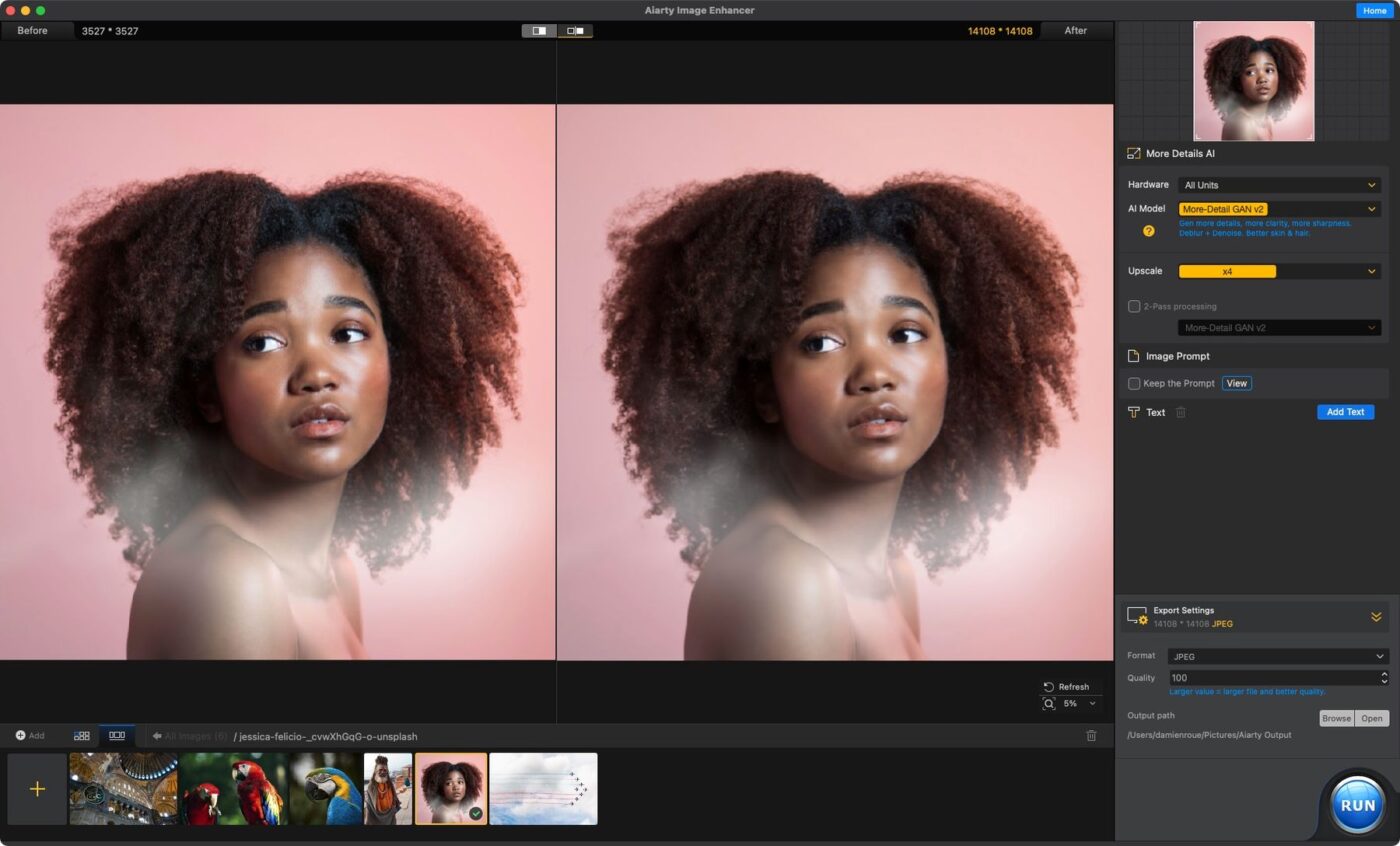Select the mosque dome interior thumbnail
The image size is (1400, 846).
click(x=123, y=789)
